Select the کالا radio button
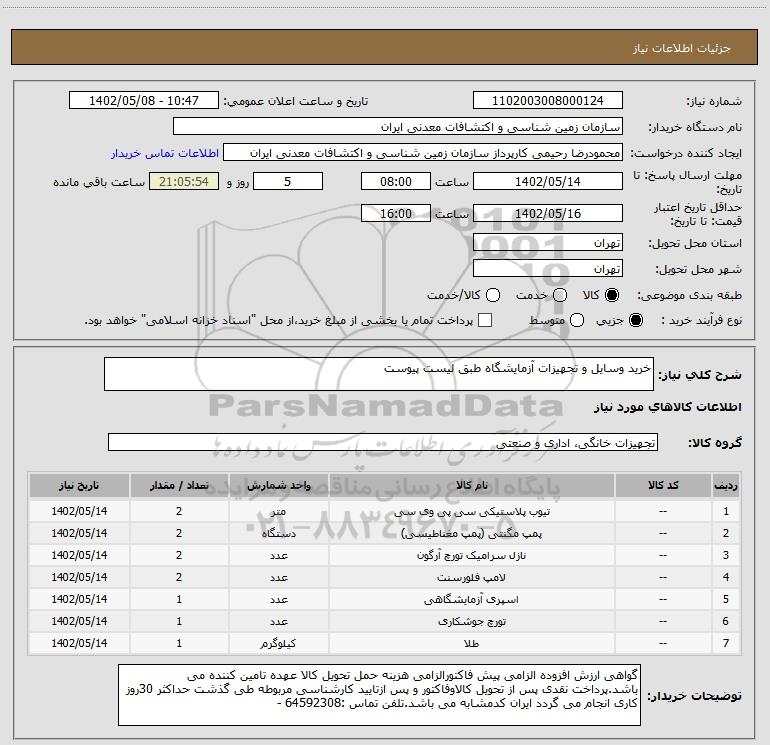 point(612,295)
